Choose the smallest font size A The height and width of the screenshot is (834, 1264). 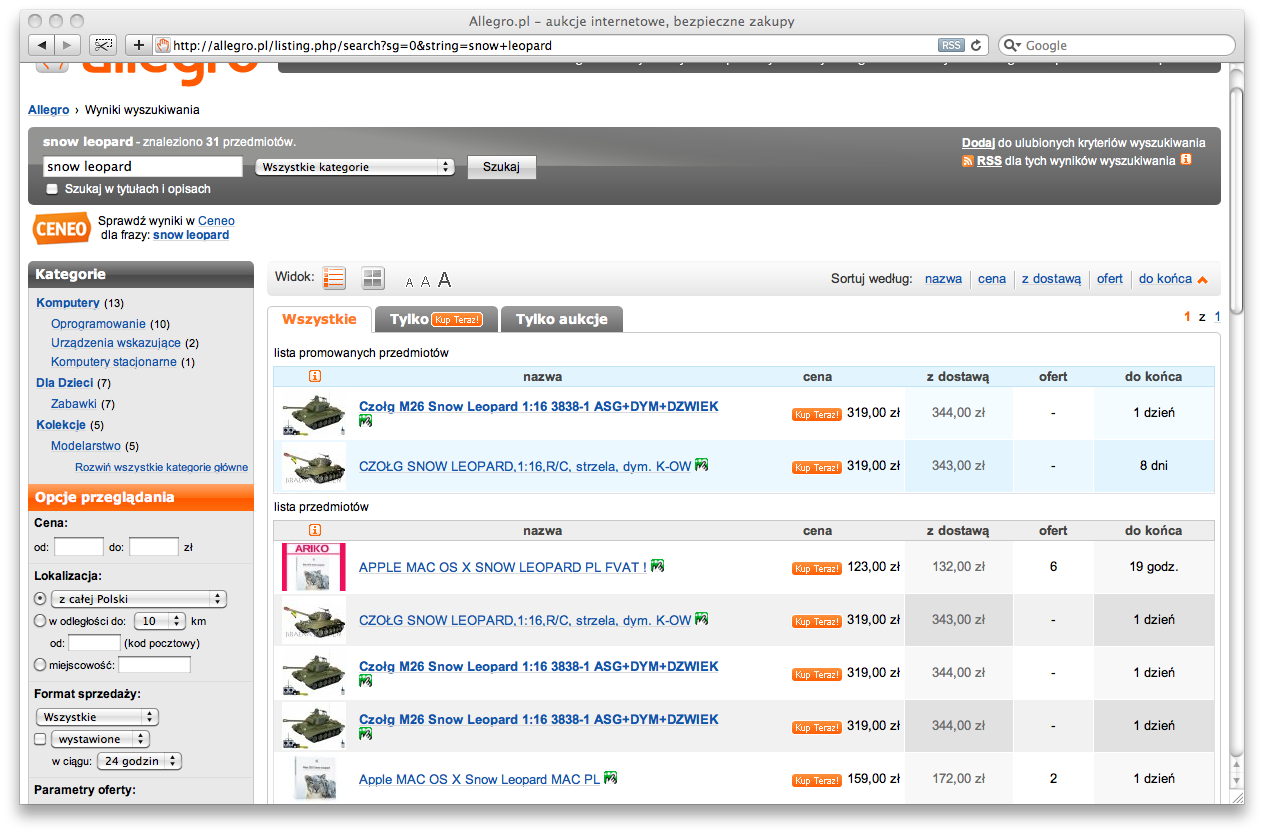point(409,282)
